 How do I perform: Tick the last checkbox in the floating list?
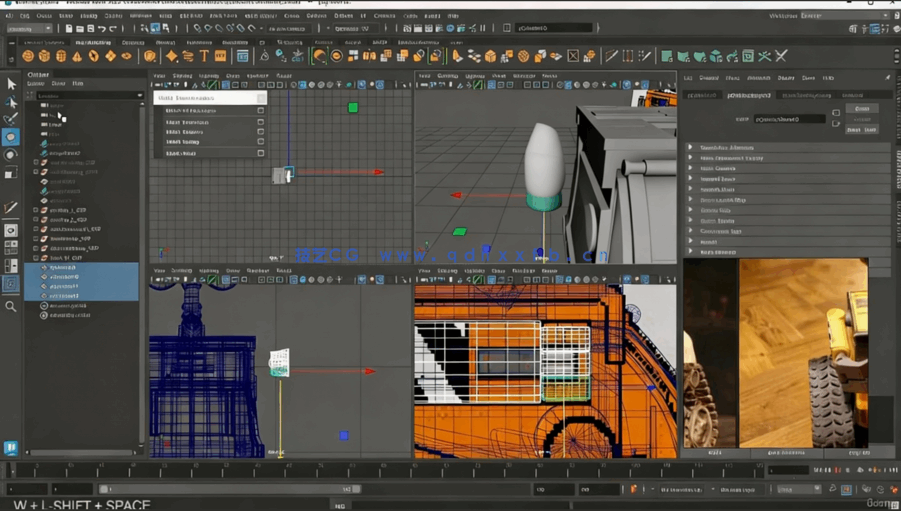click(261, 153)
